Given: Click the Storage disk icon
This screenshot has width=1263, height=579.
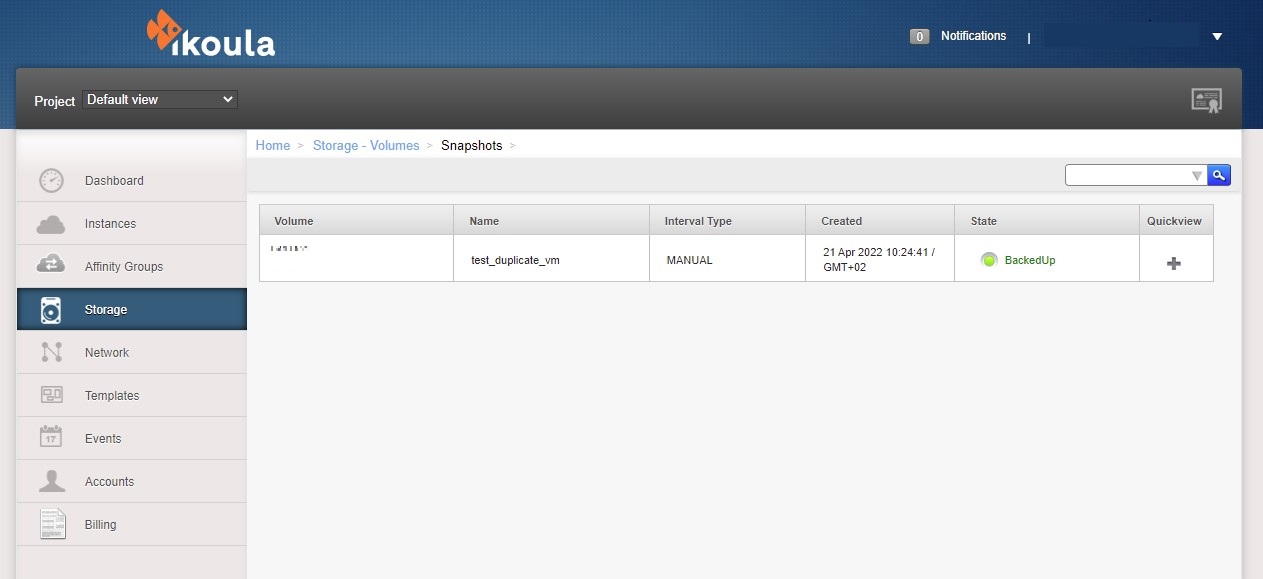Looking at the screenshot, I should click(51, 310).
